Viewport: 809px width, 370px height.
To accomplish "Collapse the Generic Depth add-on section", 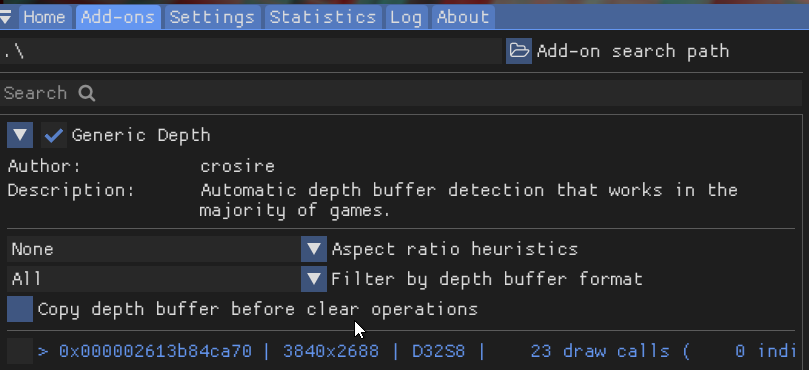I will coord(20,135).
